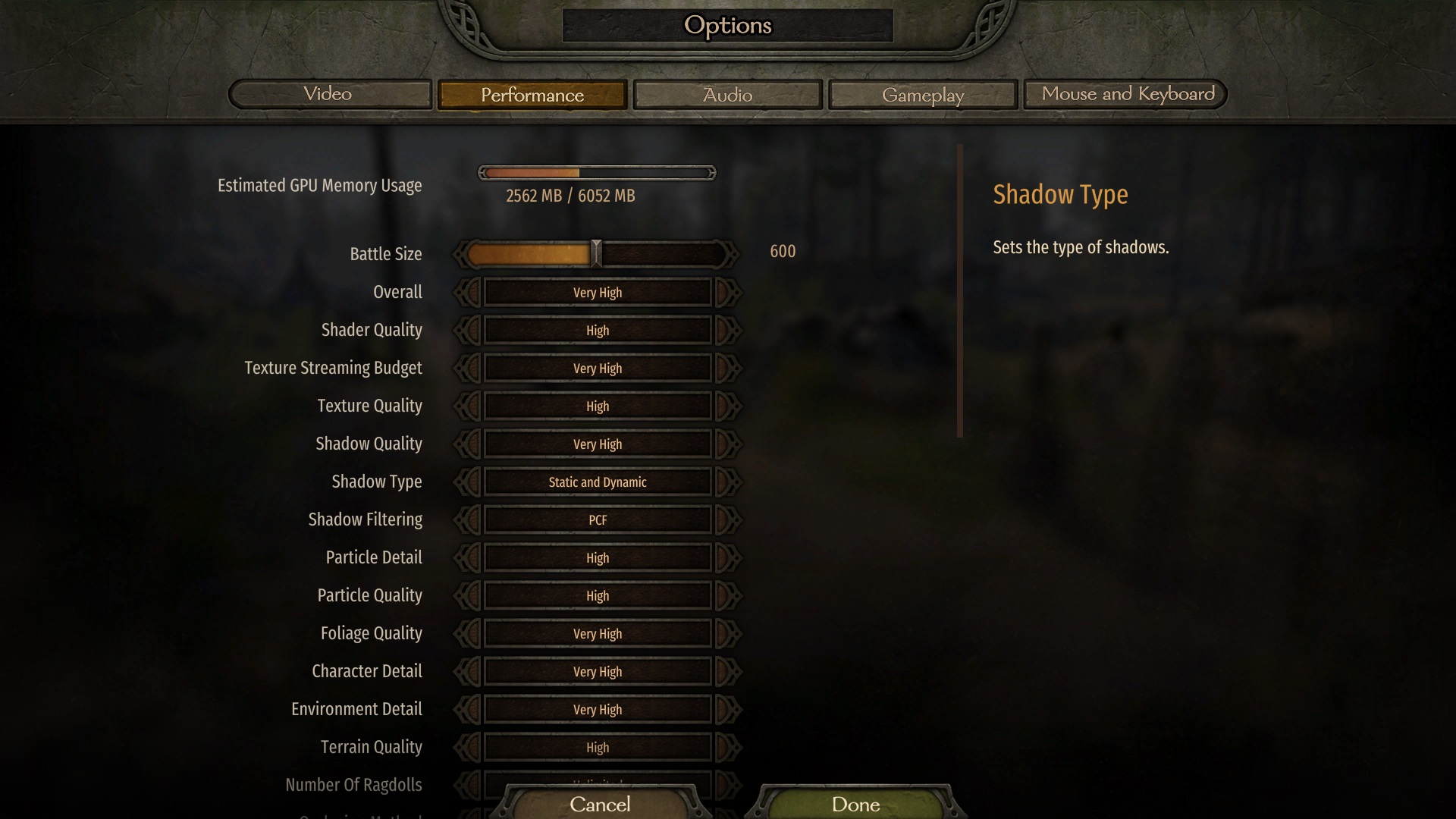Click the Done button to apply settings
This screenshot has width=1456, height=819.
tap(855, 804)
